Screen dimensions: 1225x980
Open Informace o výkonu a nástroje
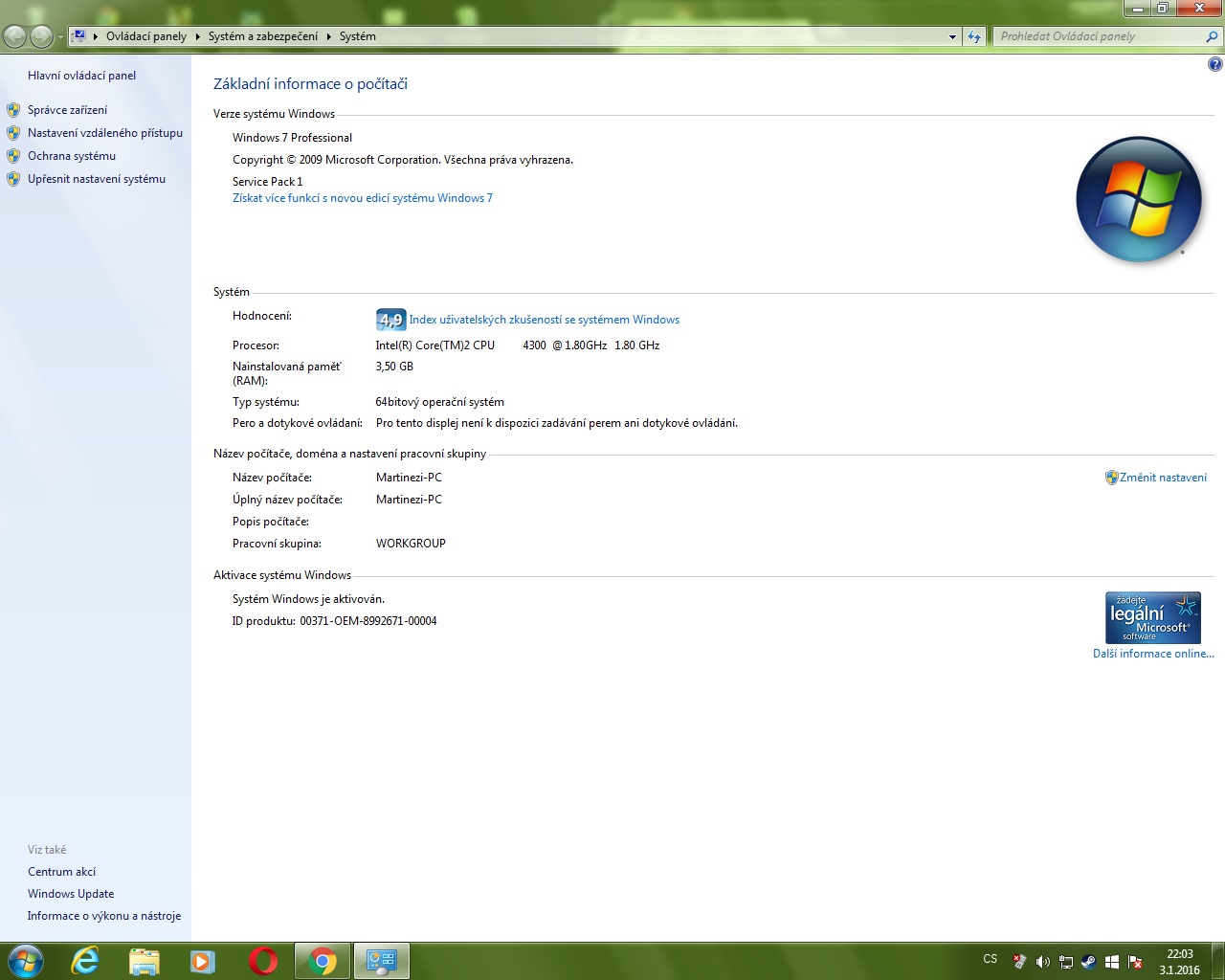[104, 916]
